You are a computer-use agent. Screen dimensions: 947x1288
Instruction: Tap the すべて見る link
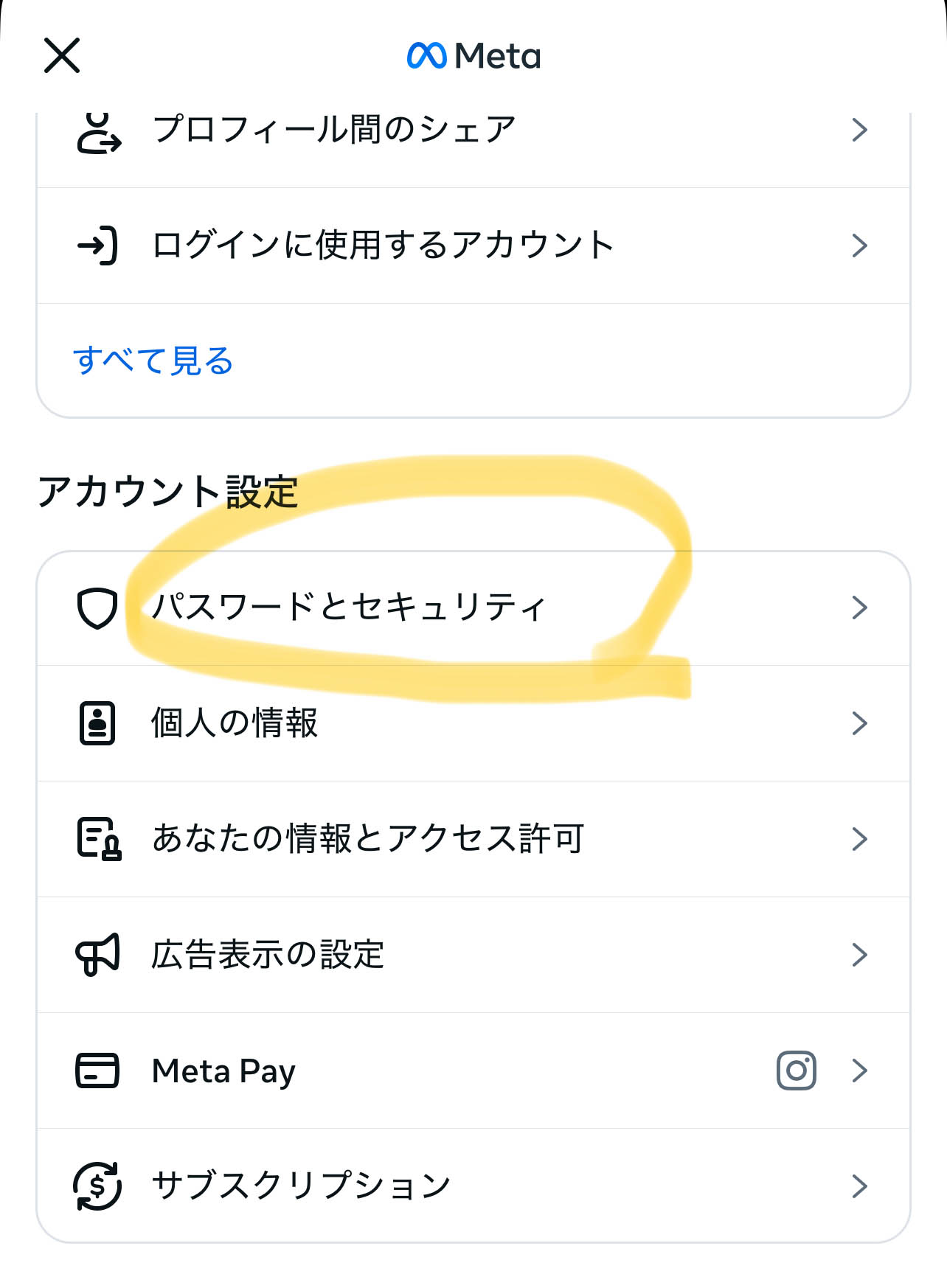click(153, 361)
